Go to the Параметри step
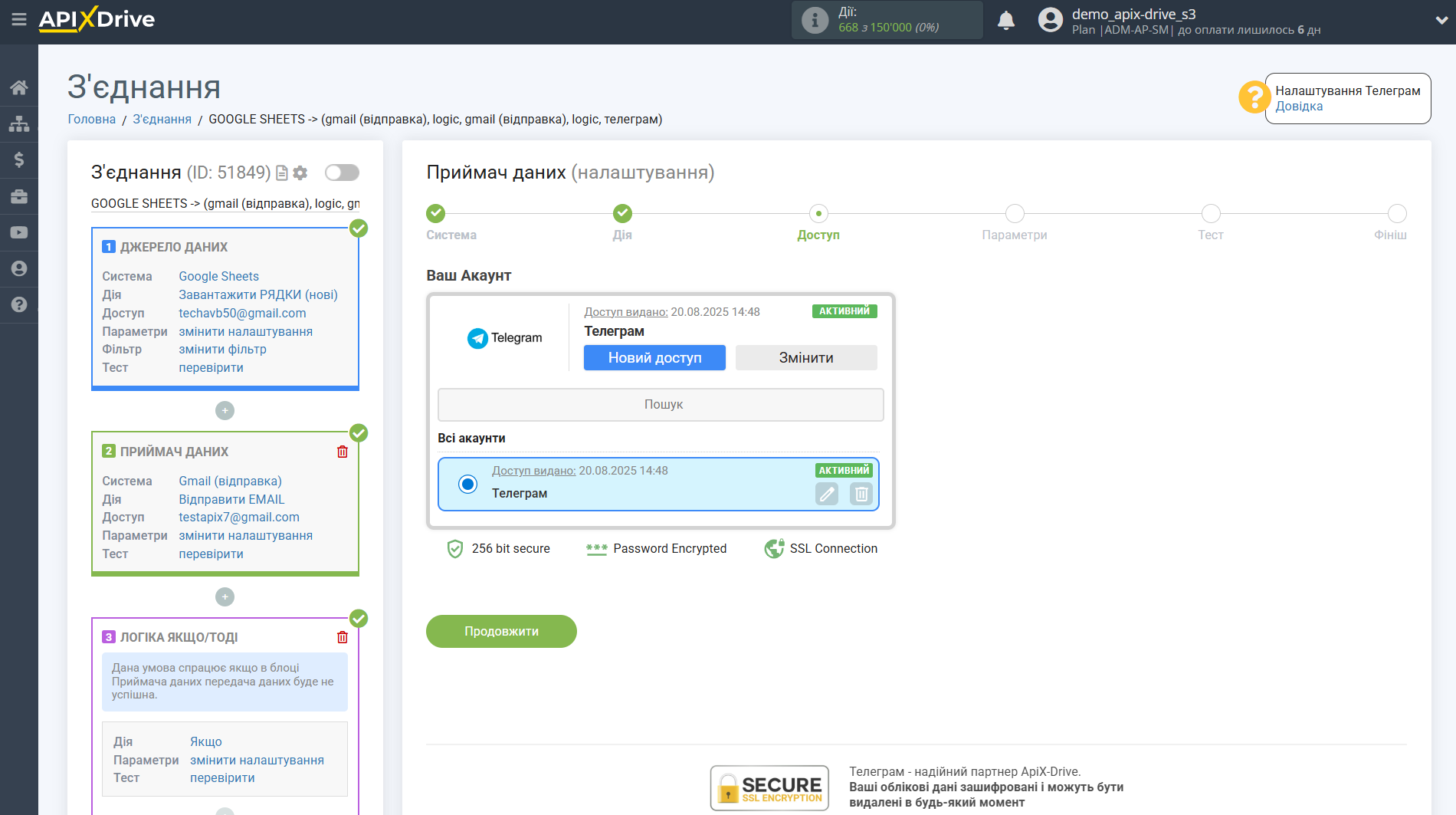This screenshot has width=1456, height=815. [1015, 213]
